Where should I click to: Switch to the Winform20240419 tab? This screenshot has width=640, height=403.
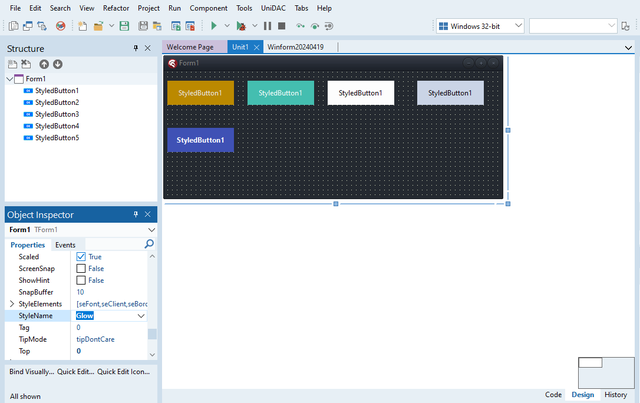click(296, 47)
